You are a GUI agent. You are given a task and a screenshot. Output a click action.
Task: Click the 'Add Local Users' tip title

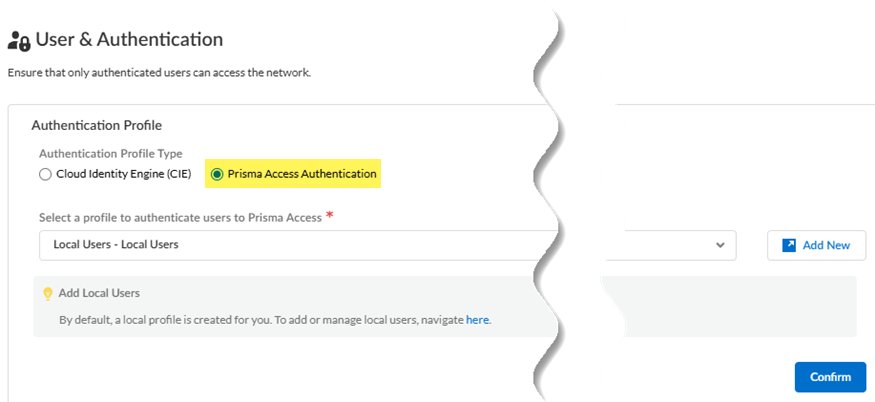[x=99, y=293]
